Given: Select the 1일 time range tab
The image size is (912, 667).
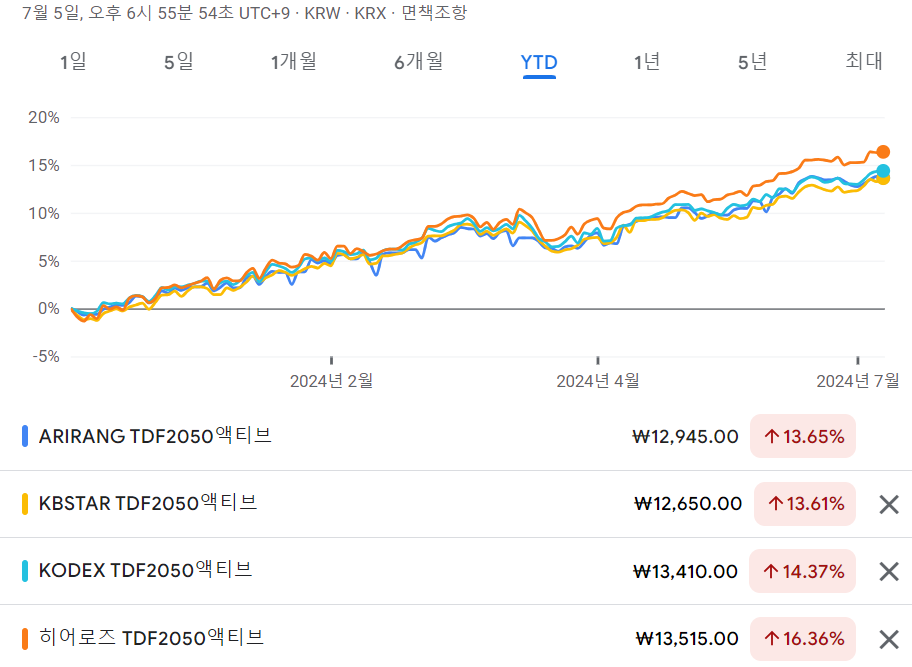Looking at the screenshot, I should (73, 61).
